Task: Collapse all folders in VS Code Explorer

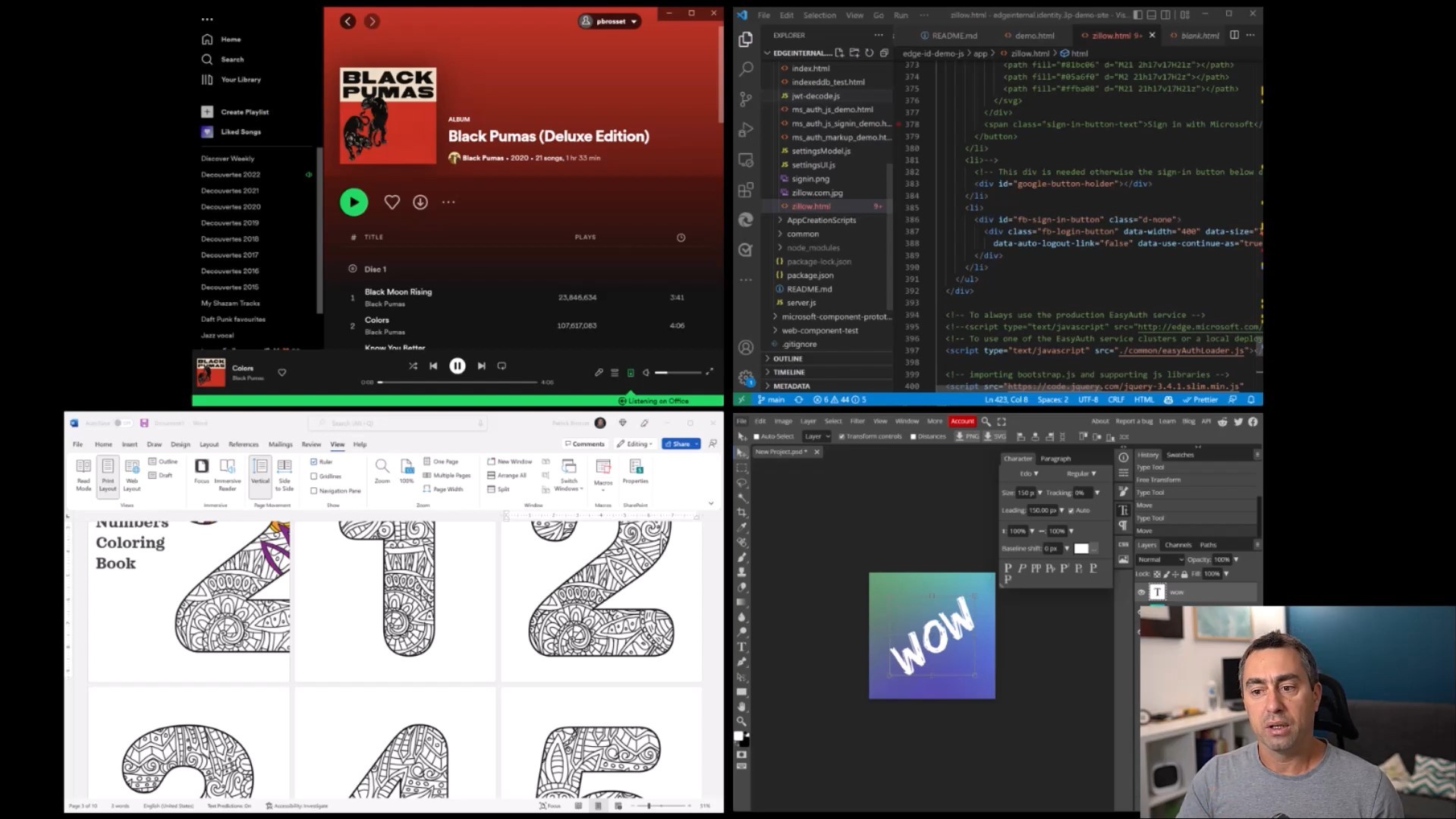Action: (884, 53)
